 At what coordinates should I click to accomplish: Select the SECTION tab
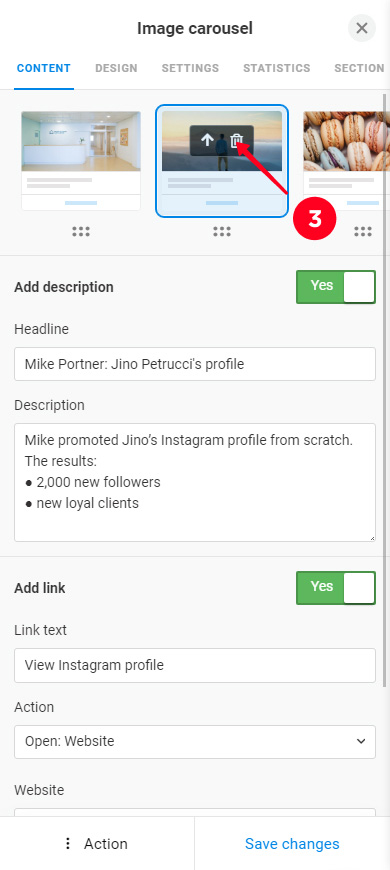pos(359,68)
